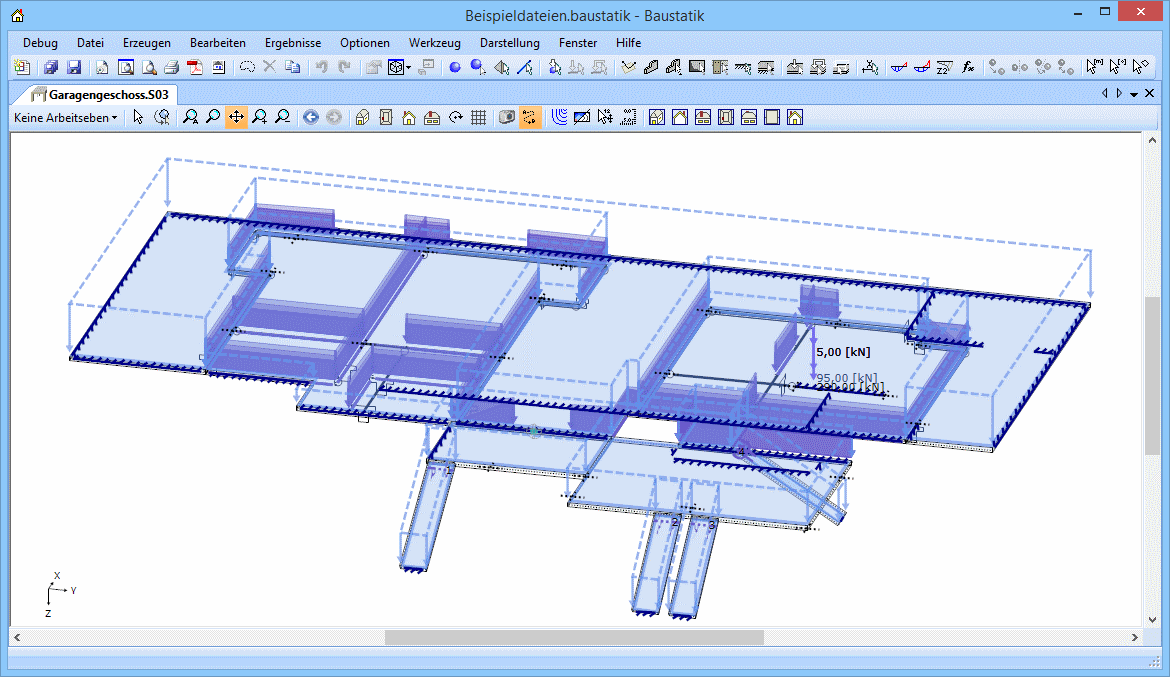Open the document tab list dropdown arrow
Viewport: 1170px width, 677px height.
[x=1134, y=94]
